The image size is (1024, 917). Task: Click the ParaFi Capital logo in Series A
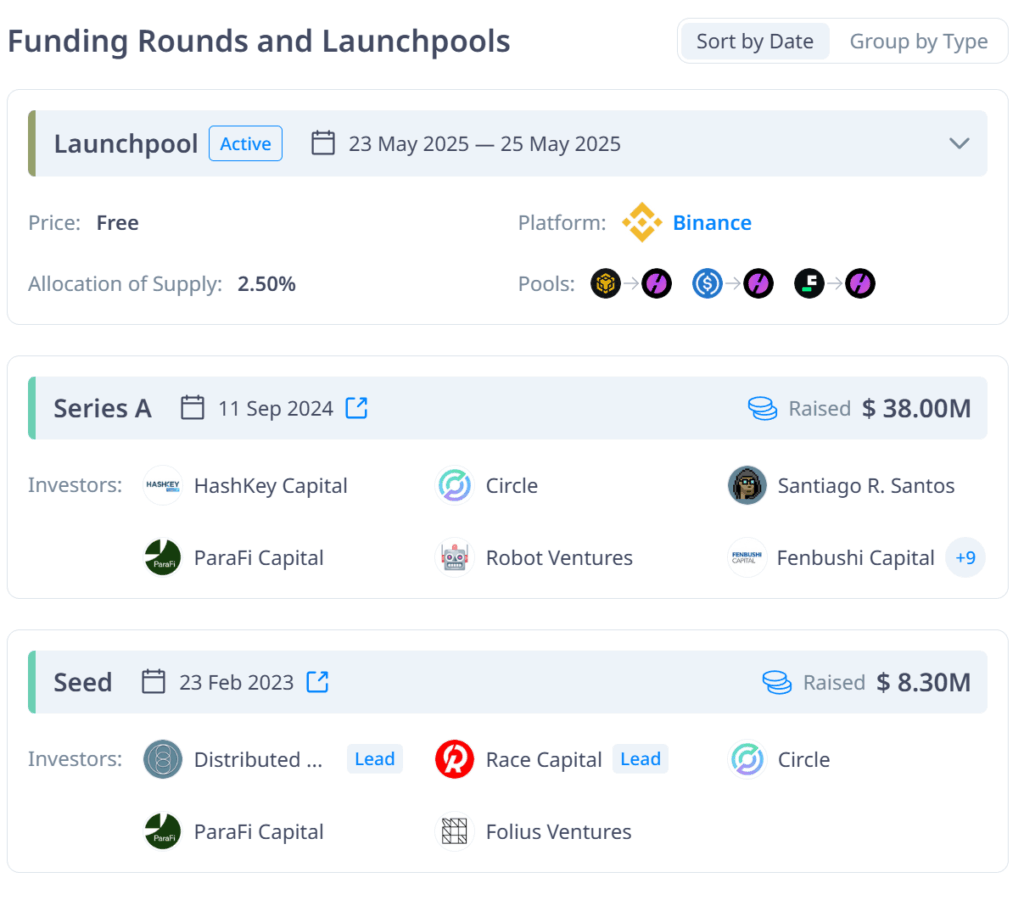click(163, 557)
